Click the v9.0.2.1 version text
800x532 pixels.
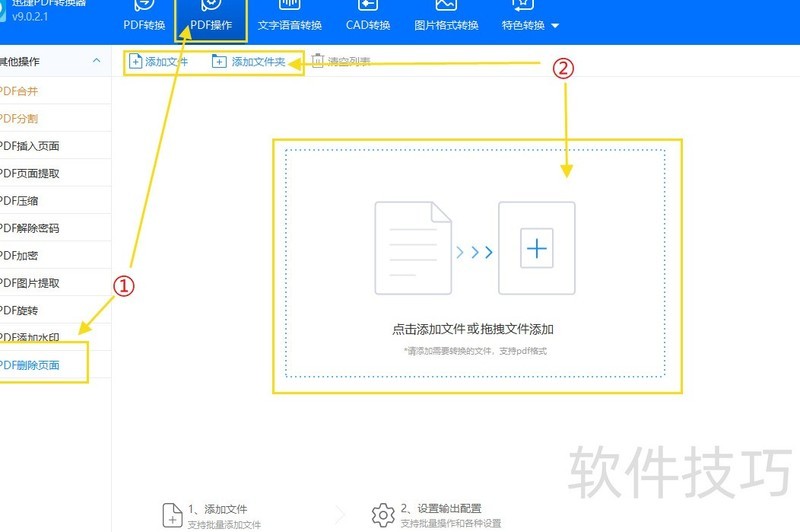pos(30,16)
